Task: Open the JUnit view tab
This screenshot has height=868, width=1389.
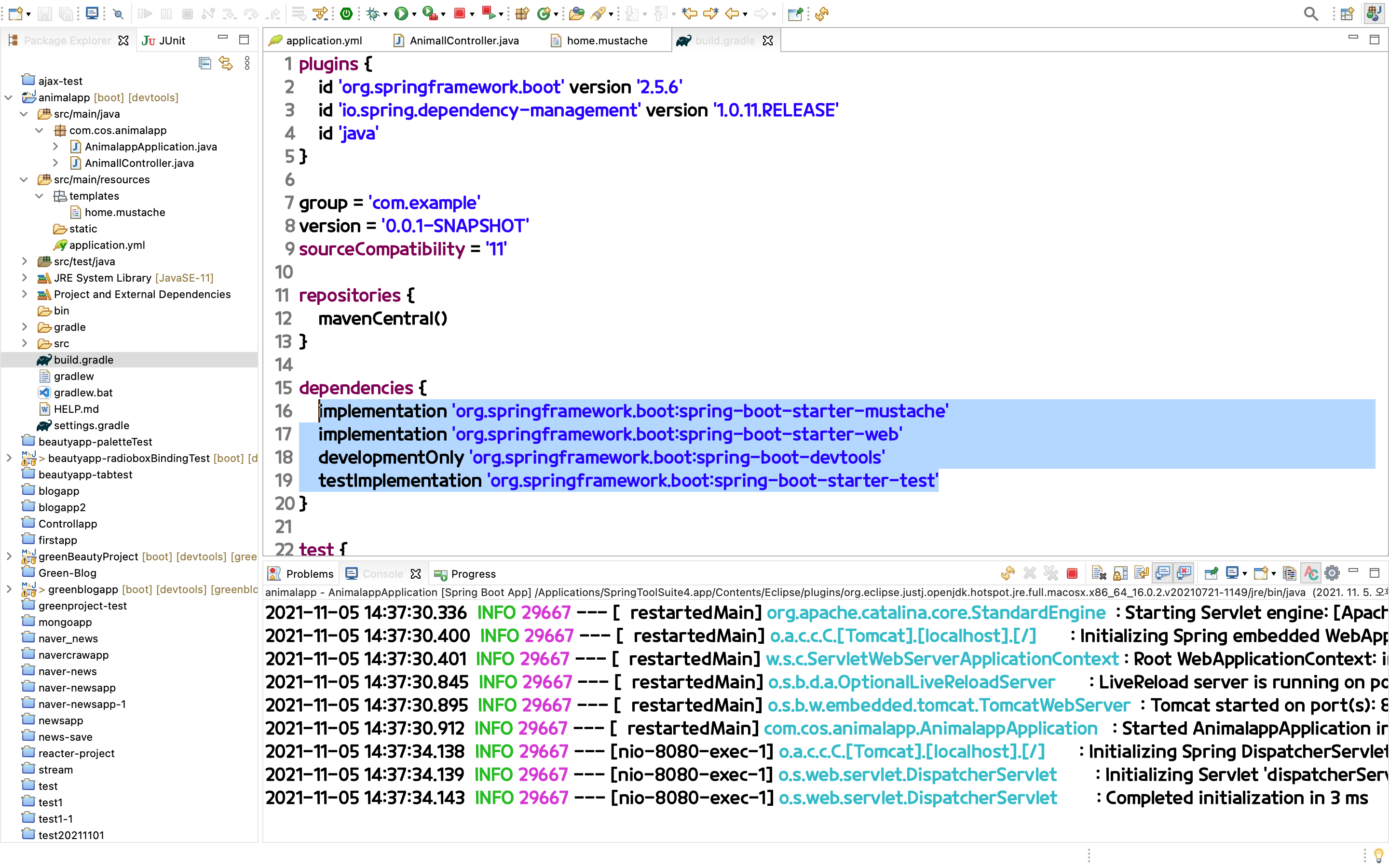Action: point(164,40)
